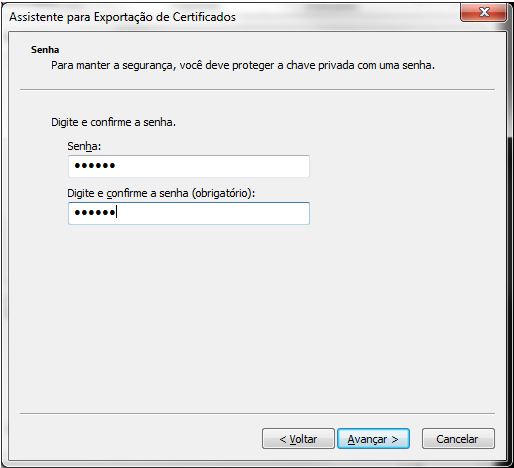Focus the Senha password field
The image size is (514, 468).
(189, 166)
